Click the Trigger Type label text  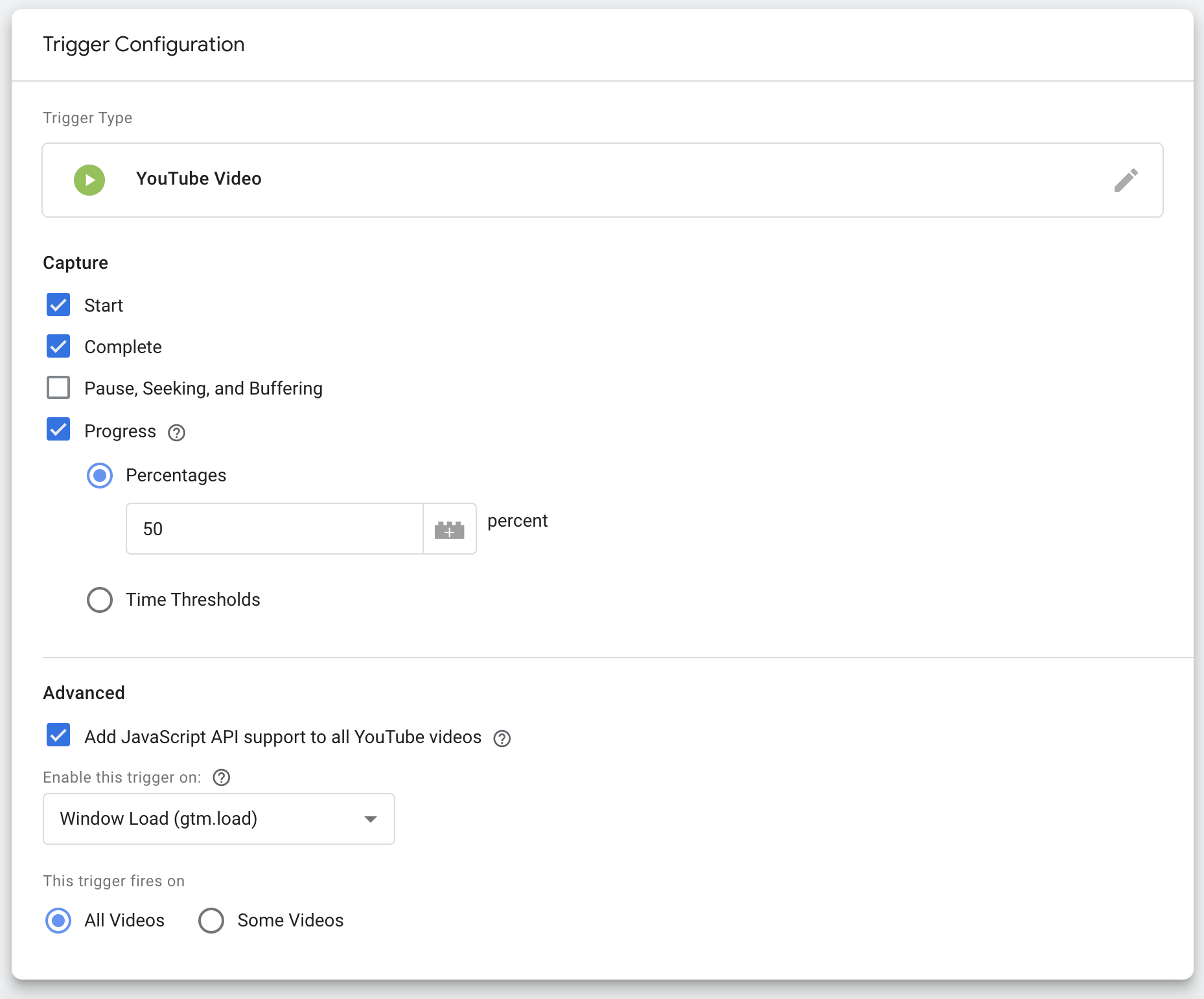point(87,118)
